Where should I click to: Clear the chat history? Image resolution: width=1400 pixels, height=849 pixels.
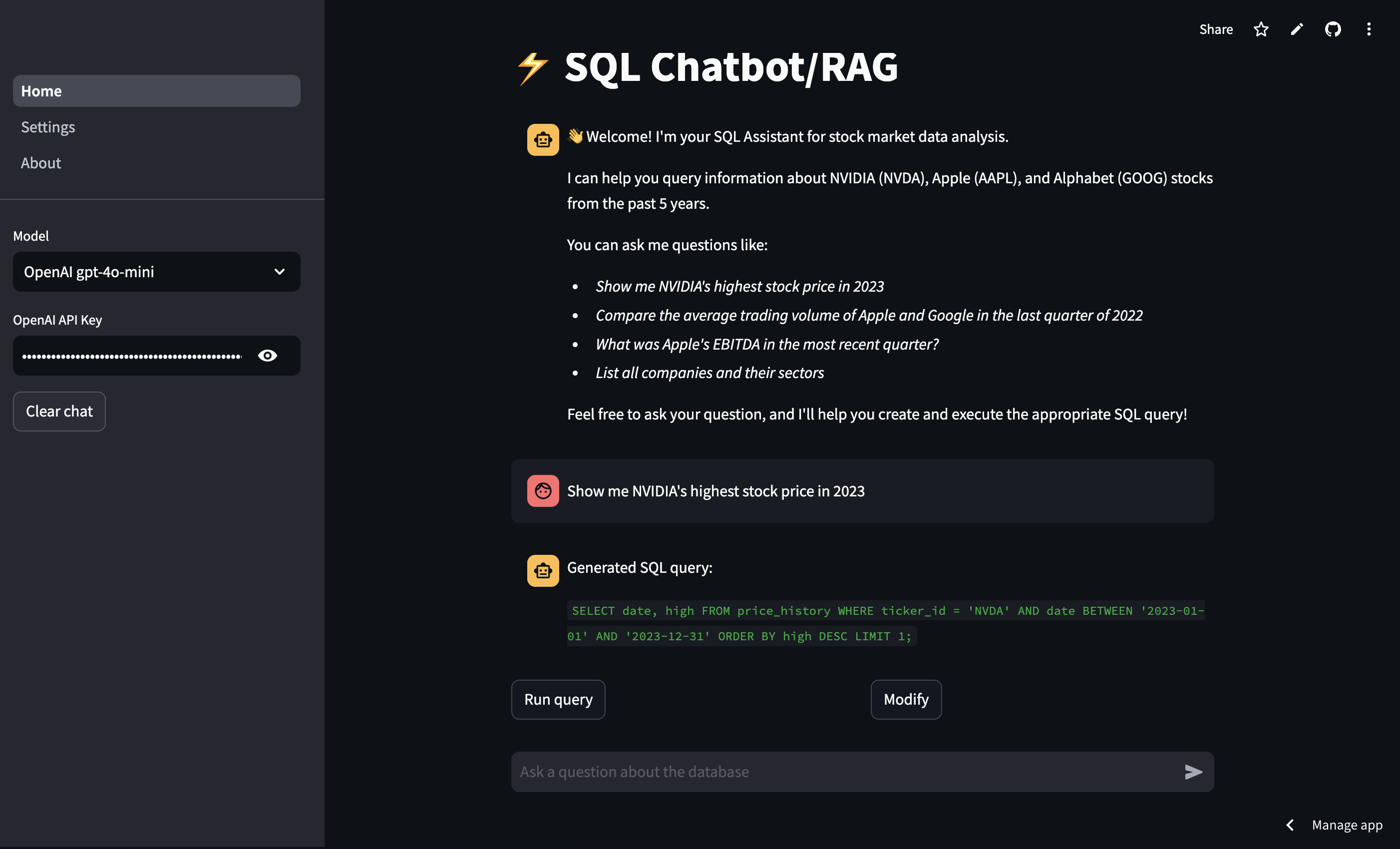[59, 412]
